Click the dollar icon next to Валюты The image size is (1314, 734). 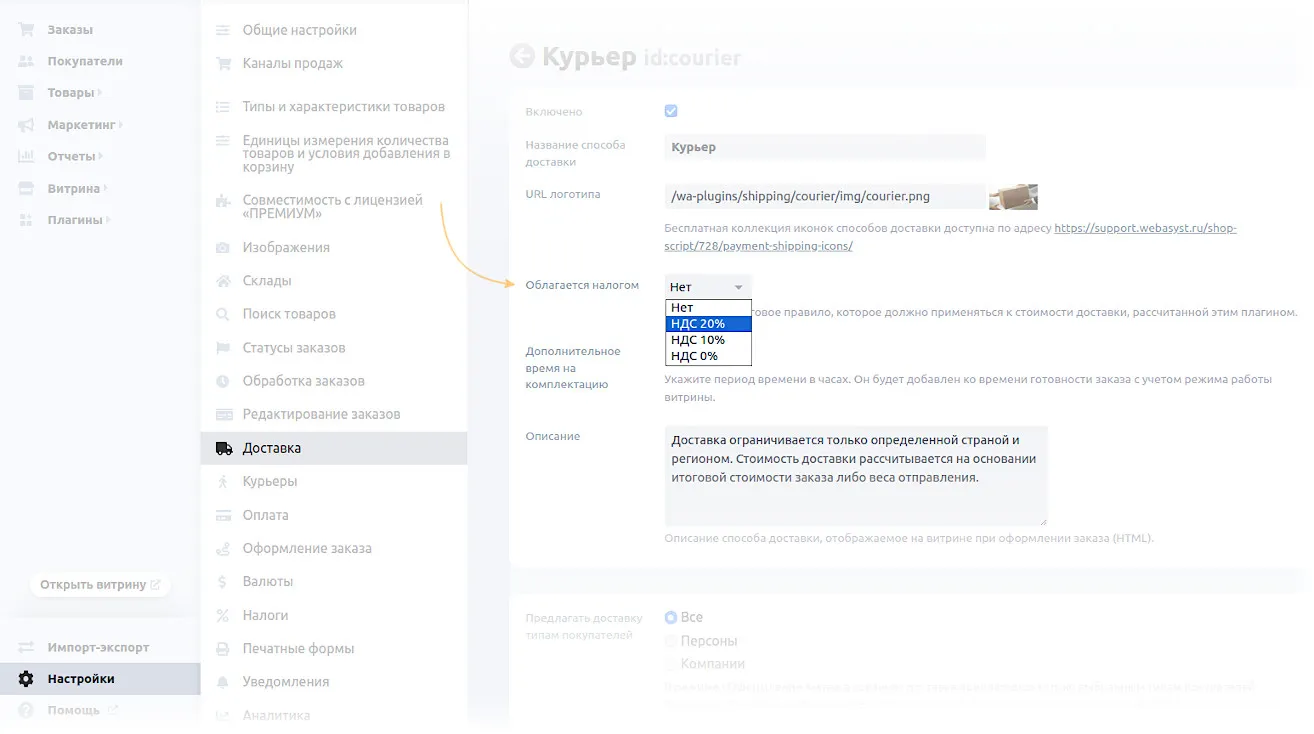pos(224,581)
